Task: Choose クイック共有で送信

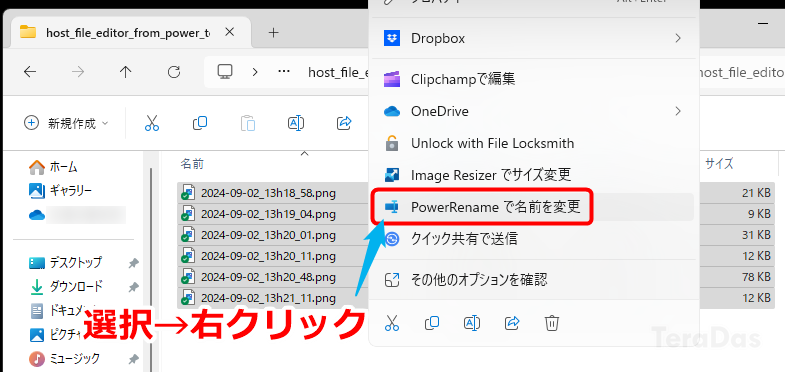Action: (x=533, y=239)
